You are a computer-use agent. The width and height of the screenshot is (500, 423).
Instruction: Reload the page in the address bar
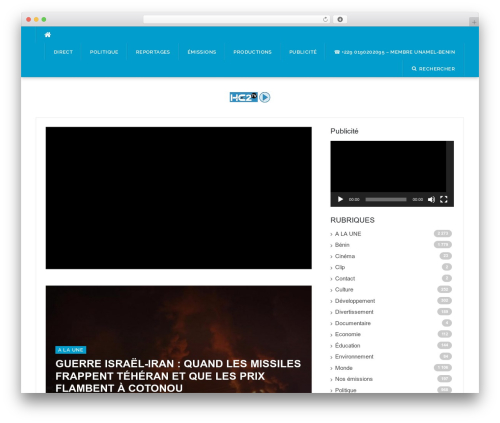[x=325, y=20]
